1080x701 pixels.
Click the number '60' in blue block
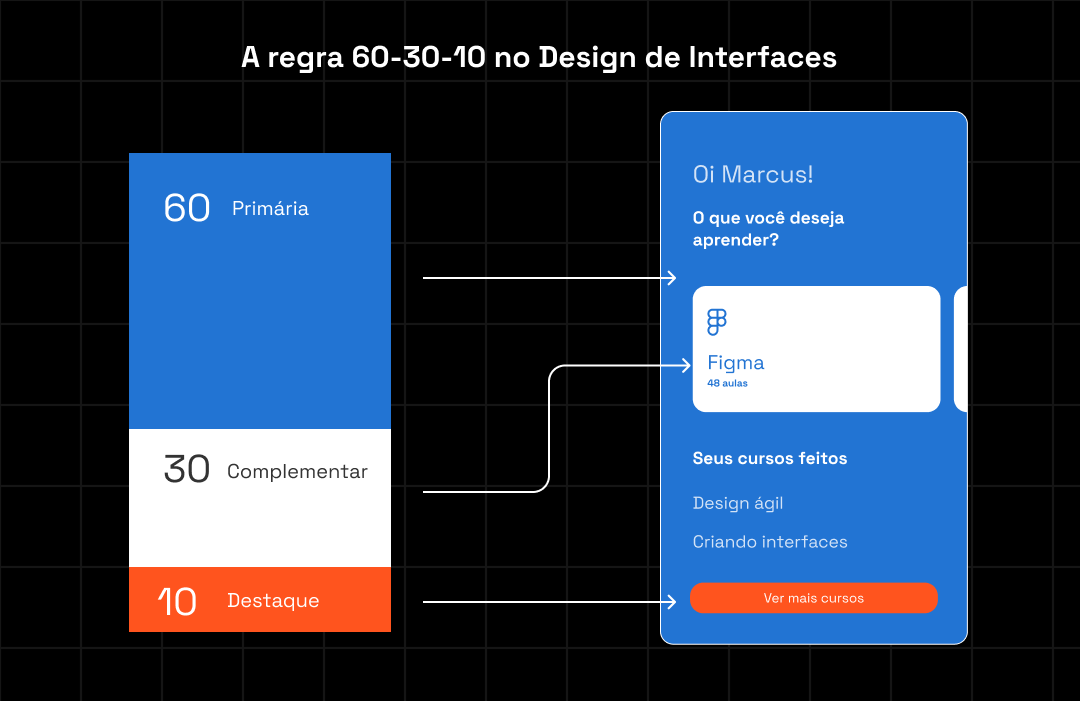click(187, 208)
